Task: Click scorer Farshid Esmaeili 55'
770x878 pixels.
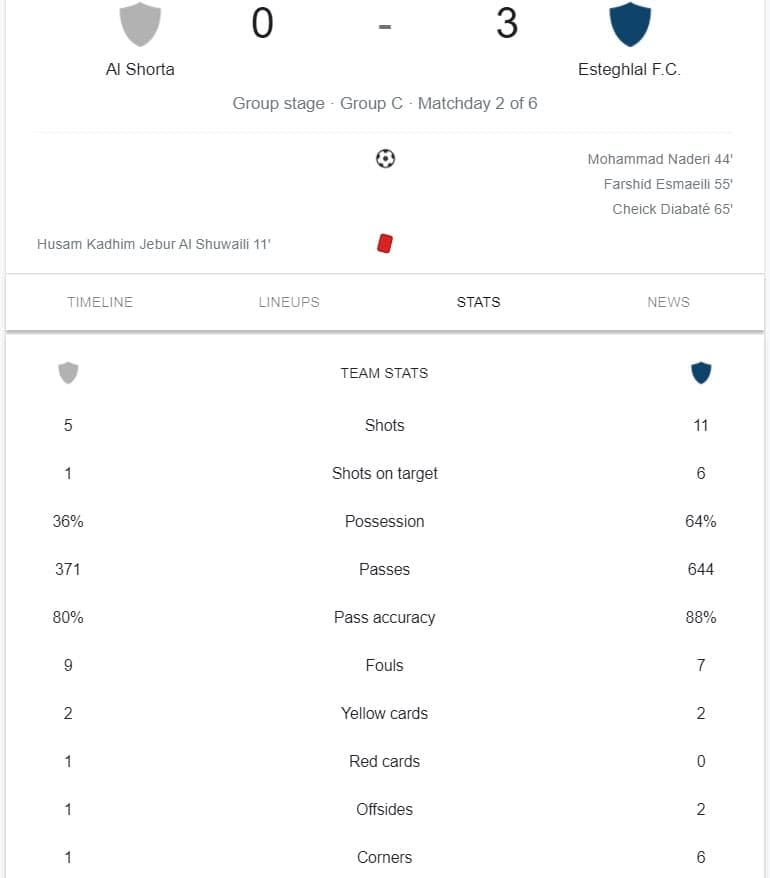Action: (x=668, y=184)
